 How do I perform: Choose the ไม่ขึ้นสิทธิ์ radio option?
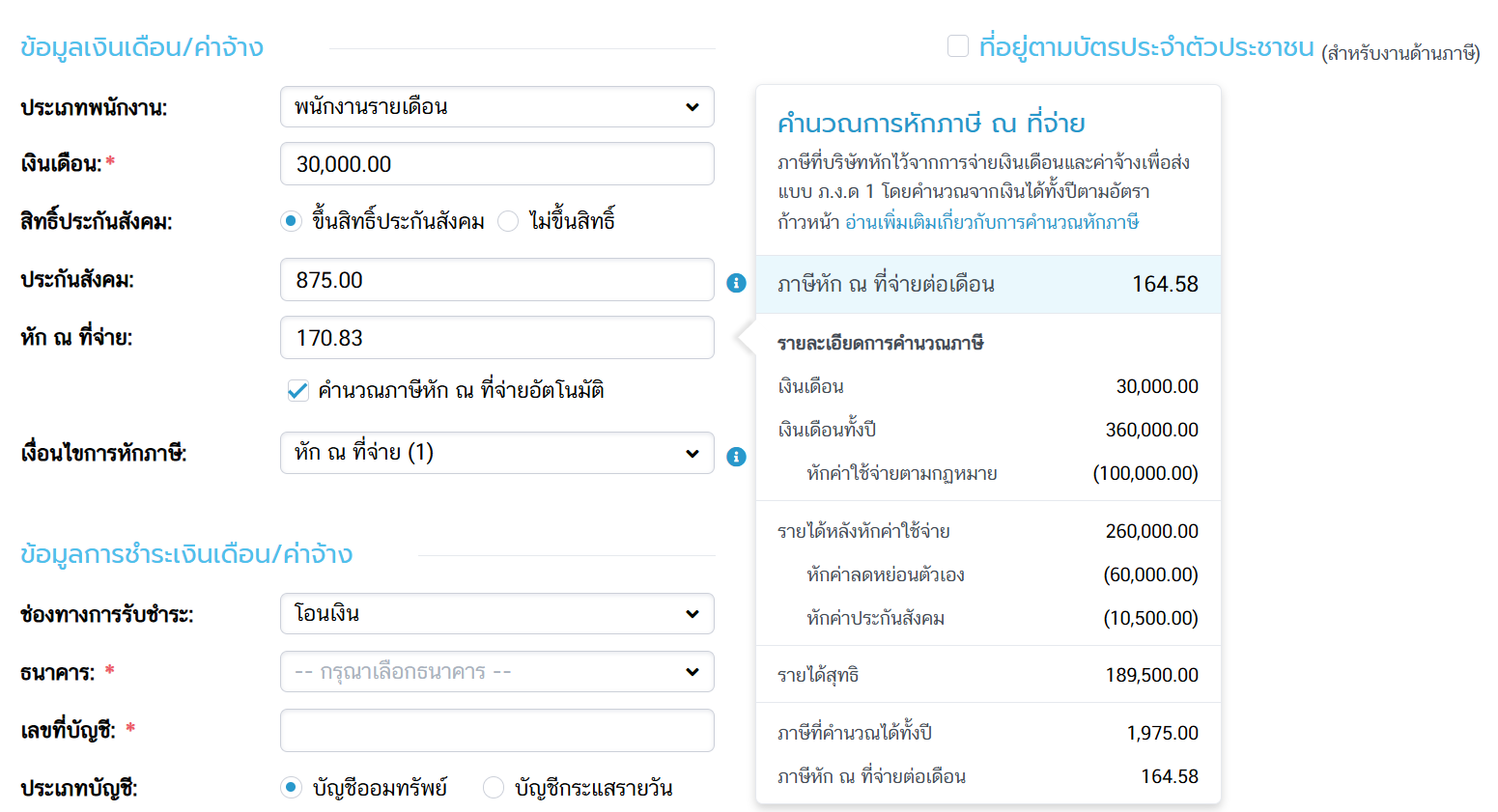tap(508, 221)
